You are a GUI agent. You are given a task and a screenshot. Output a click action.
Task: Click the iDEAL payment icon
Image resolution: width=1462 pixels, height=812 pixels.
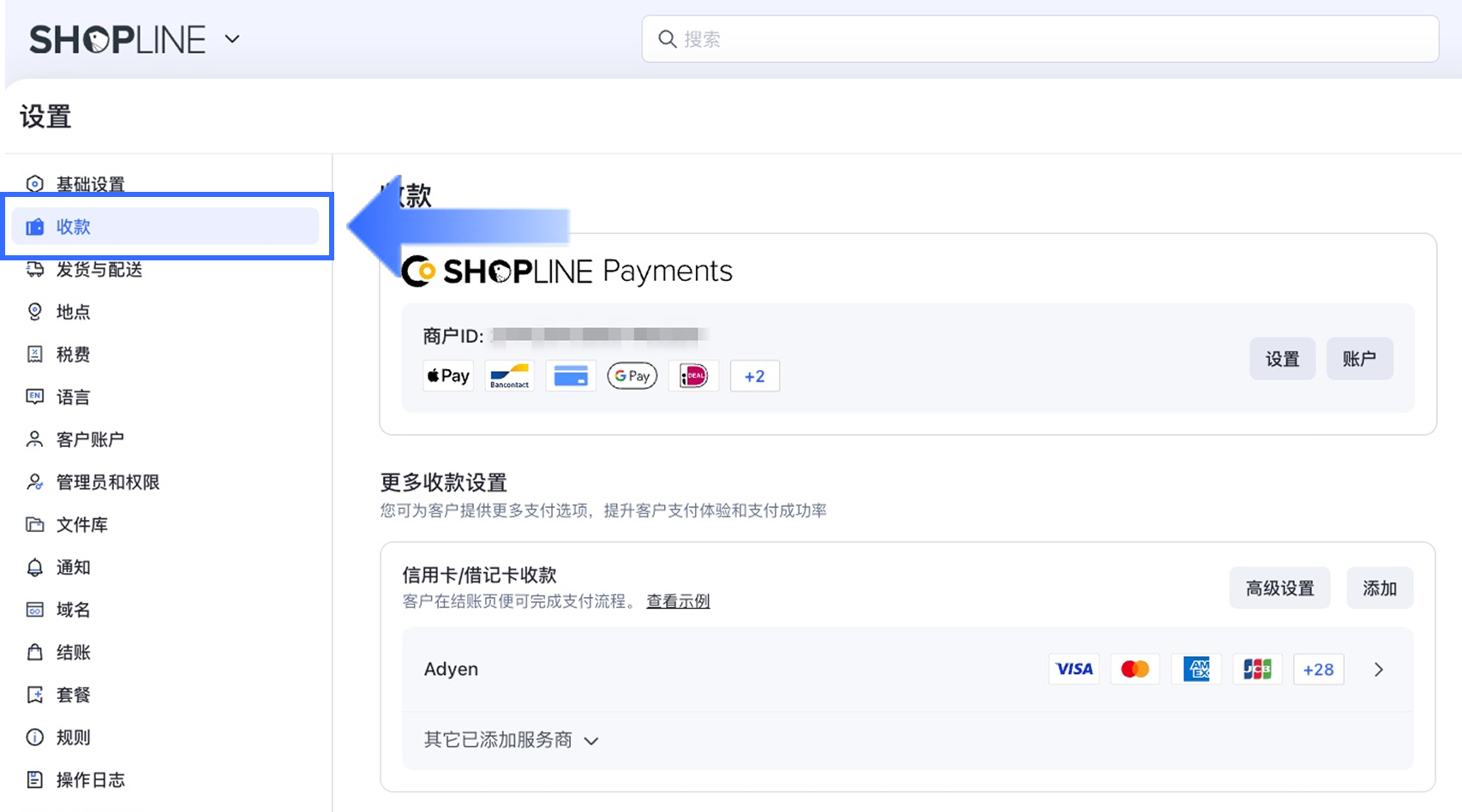pyautogui.click(x=693, y=376)
